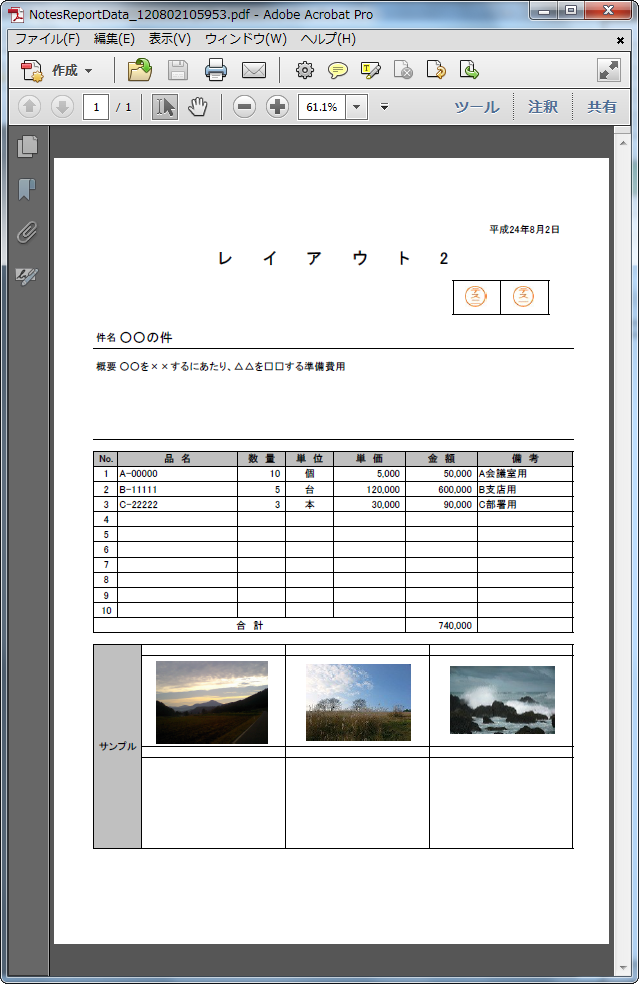Toggle full read mode view
The image size is (639, 984).
(608, 70)
